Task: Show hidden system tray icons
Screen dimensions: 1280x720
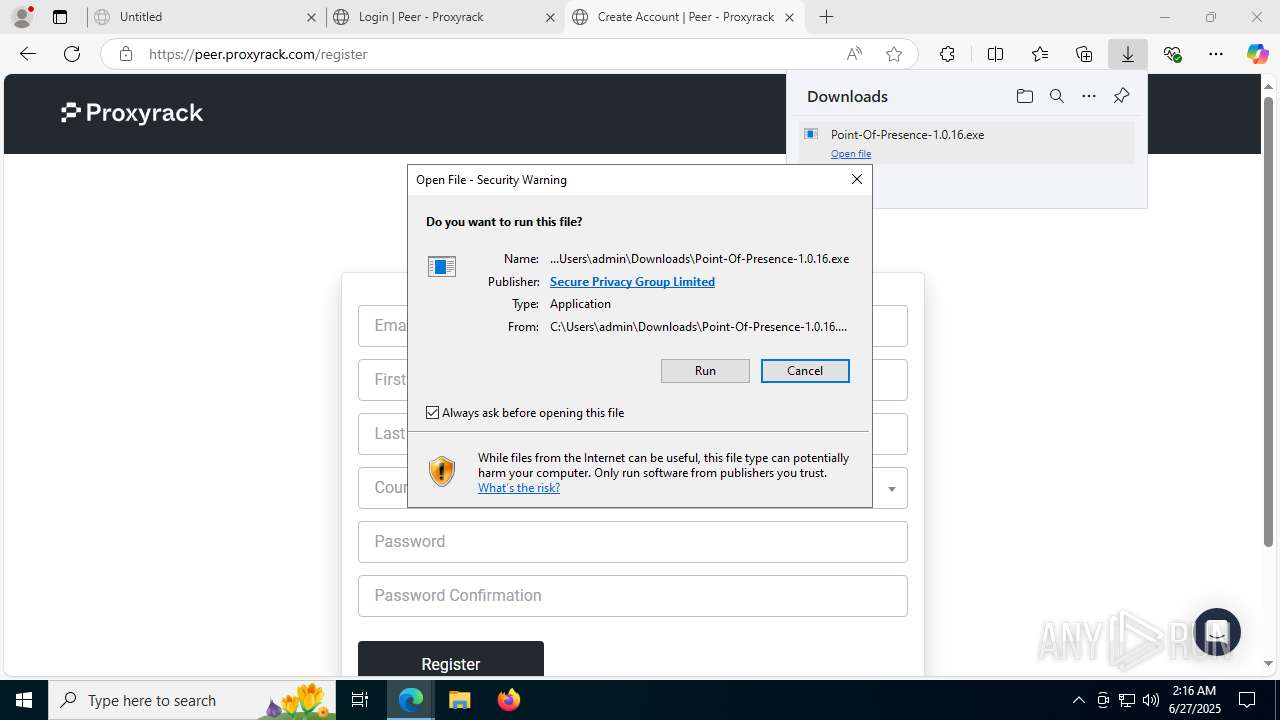Action: 1078,700
